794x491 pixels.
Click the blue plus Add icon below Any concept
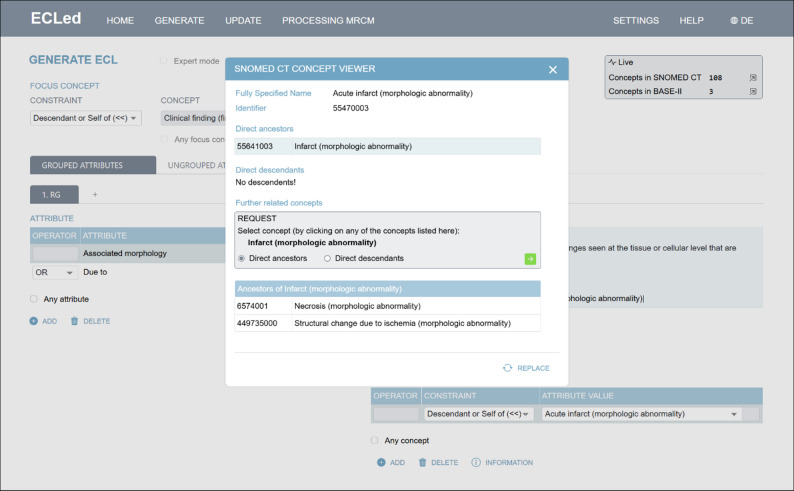tap(381, 462)
